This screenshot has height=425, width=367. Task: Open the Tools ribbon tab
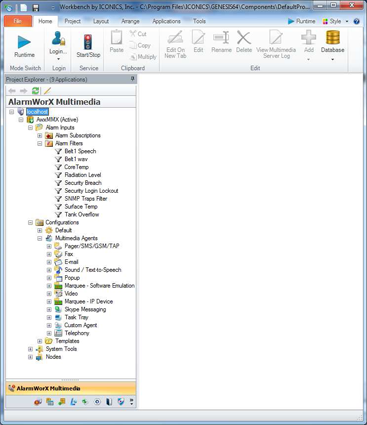[x=199, y=21]
